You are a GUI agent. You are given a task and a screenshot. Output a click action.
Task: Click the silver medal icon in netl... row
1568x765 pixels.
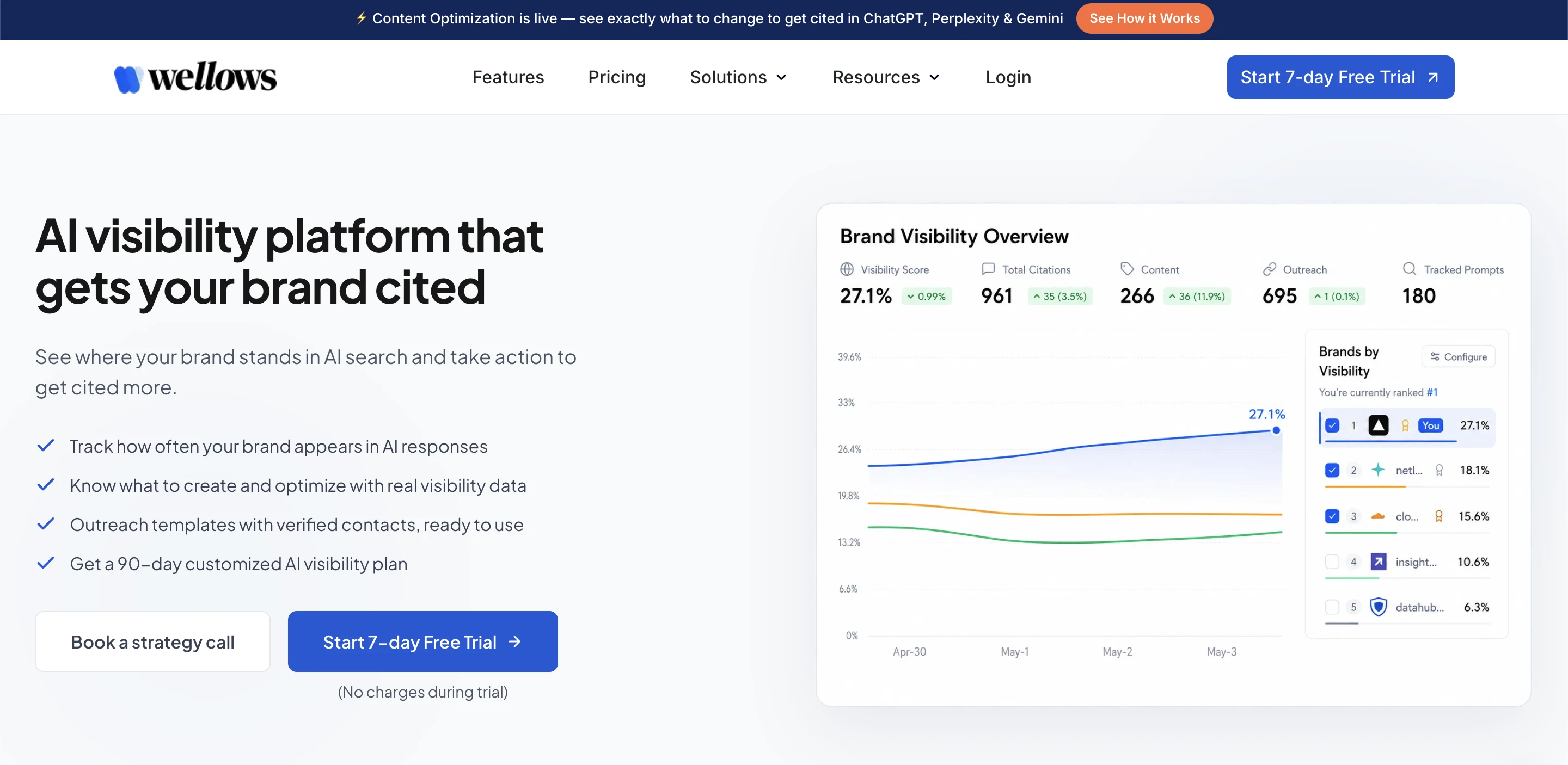tap(1439, 470)
